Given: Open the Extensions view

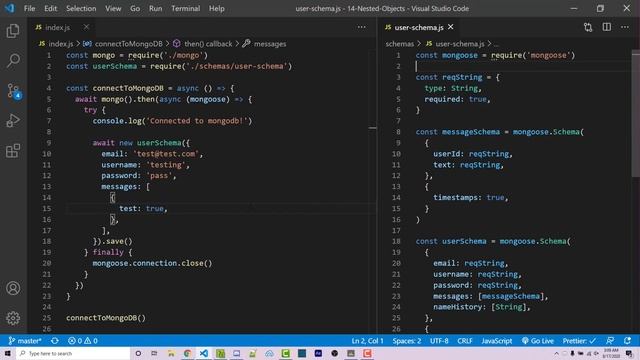Looking at the screenshot, I should click(13, 151).
